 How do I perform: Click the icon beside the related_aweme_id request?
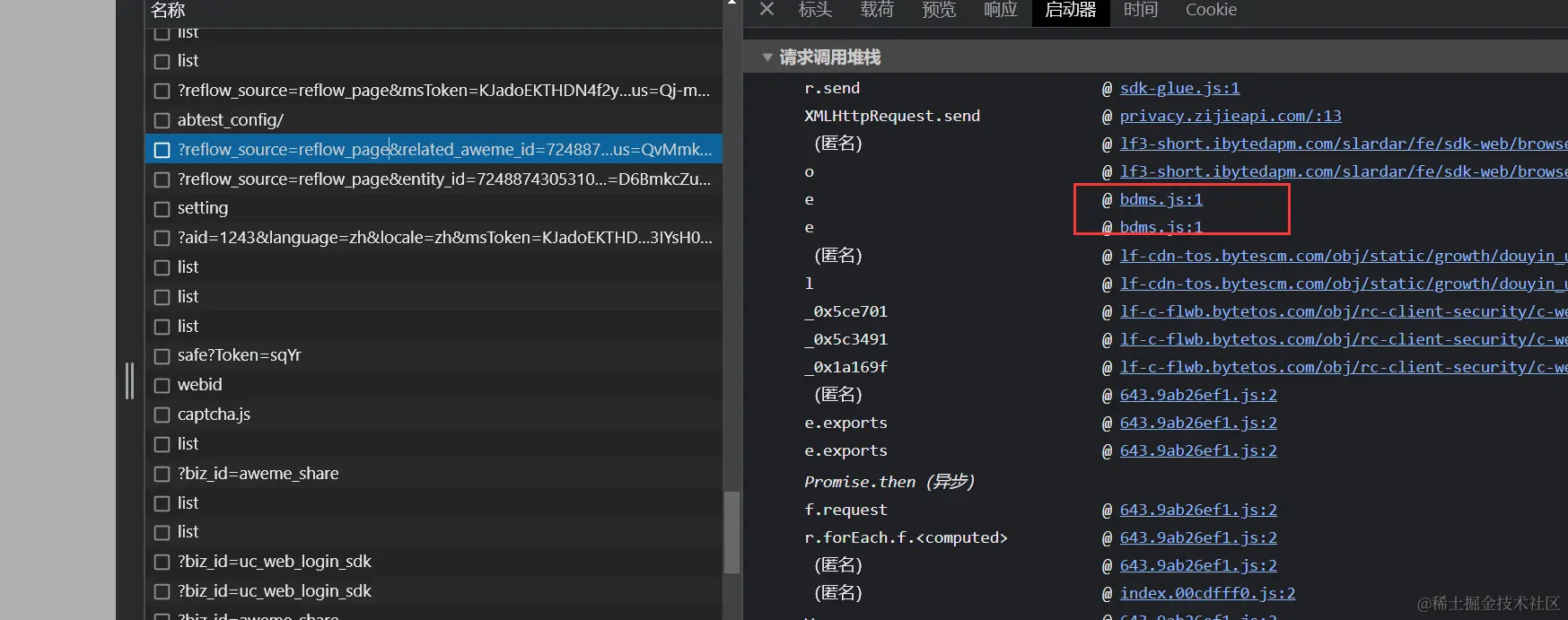[162, 150]
